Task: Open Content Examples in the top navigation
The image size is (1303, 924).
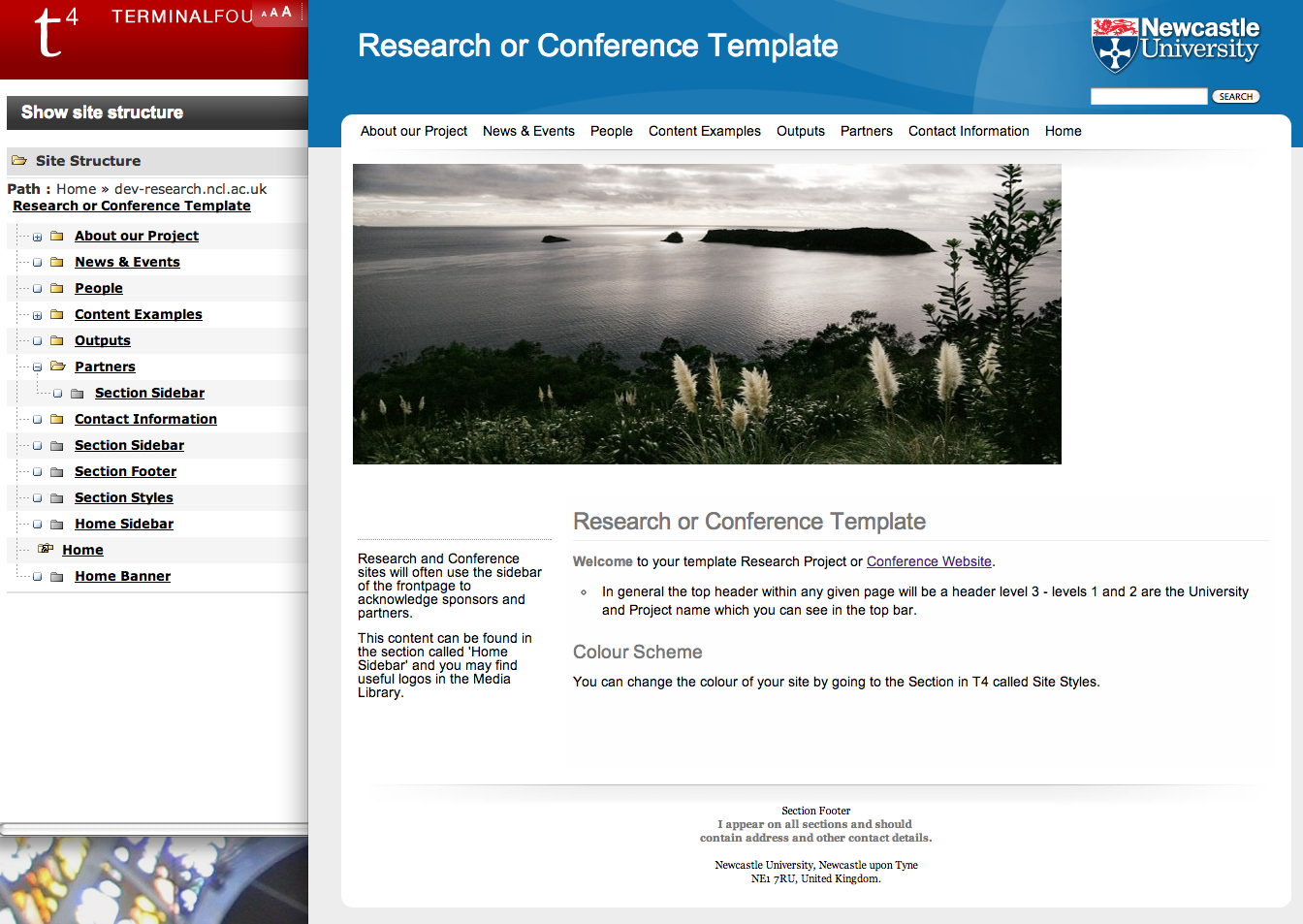Action: pos(704,131)
